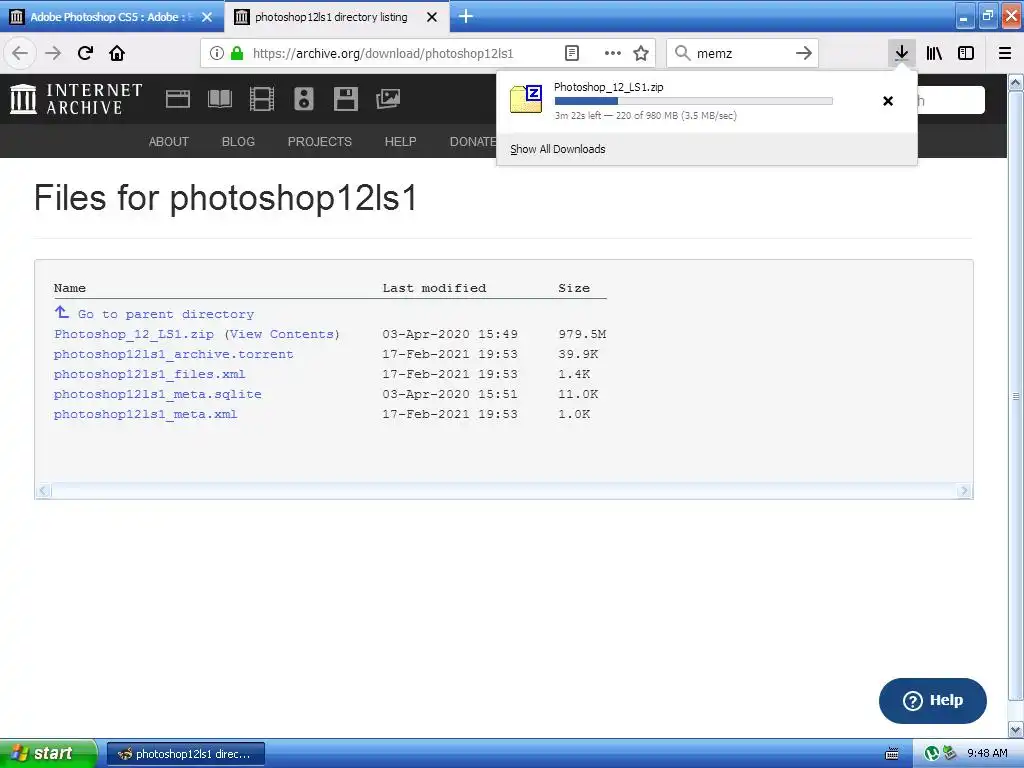This screenshot has width=1024, height=768.
Task: Reload the current page
Action: 85,53
